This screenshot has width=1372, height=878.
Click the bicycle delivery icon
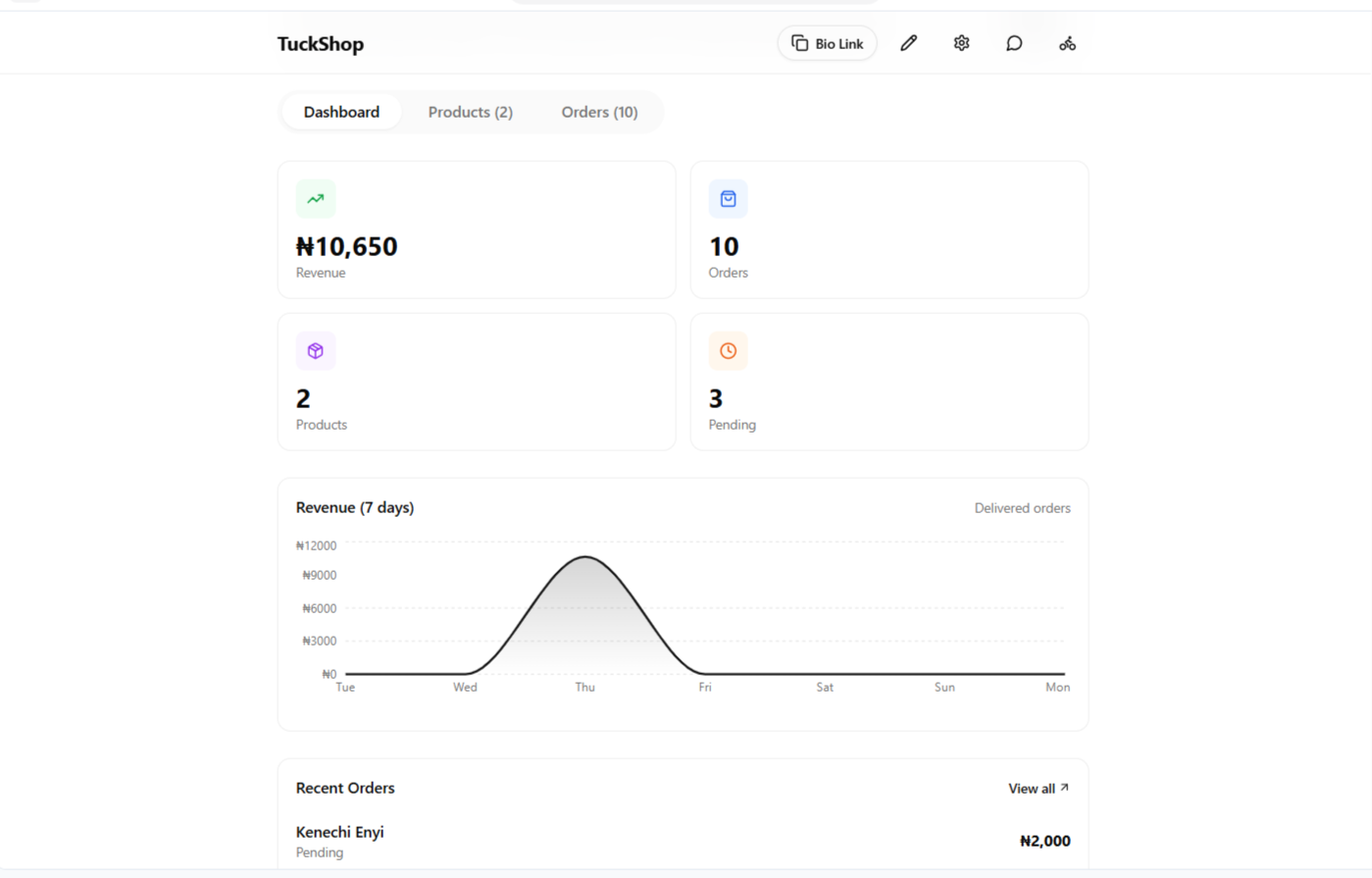(x=1067, y=43)
